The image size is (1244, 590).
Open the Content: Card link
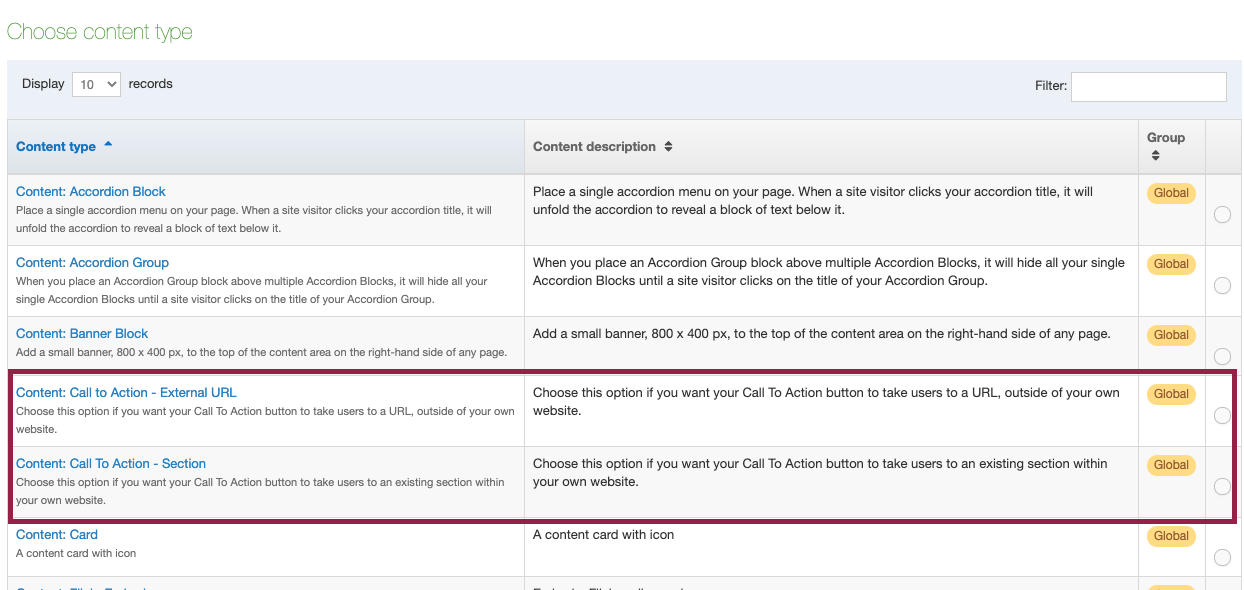pos(57,534)
